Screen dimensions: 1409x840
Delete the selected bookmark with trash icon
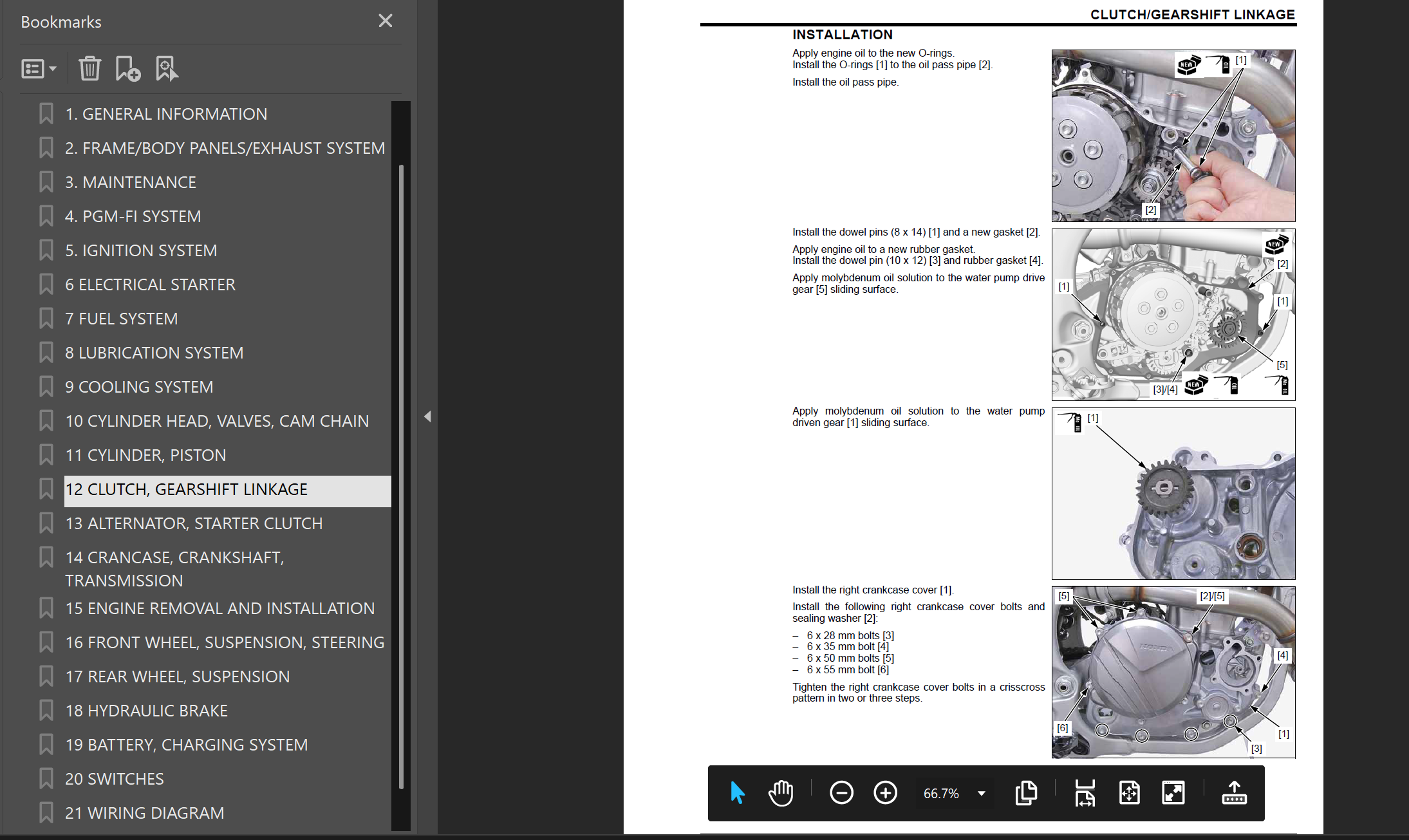click(89, 68)
